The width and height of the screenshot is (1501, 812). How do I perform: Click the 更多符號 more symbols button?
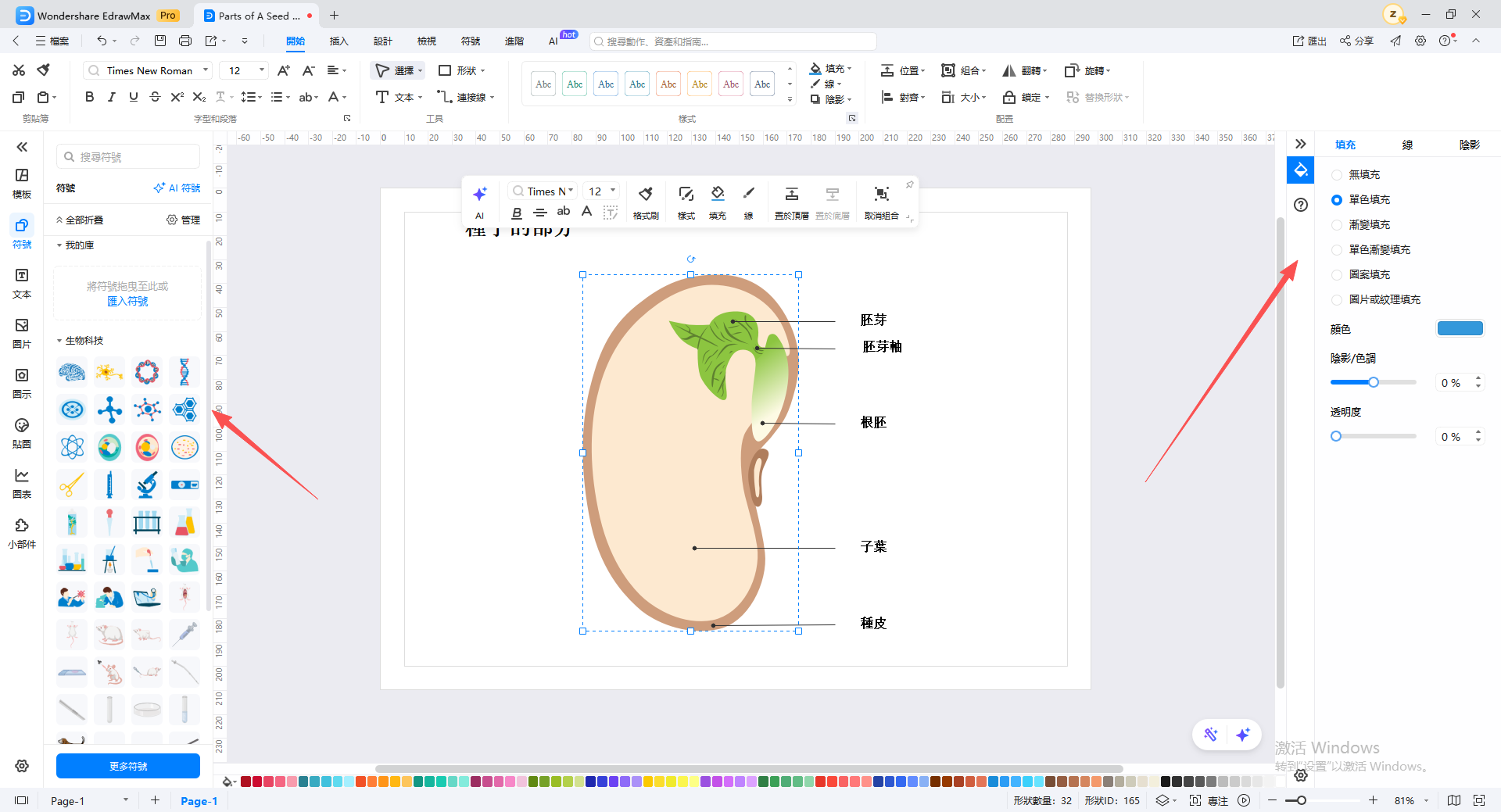pos(128,766)
